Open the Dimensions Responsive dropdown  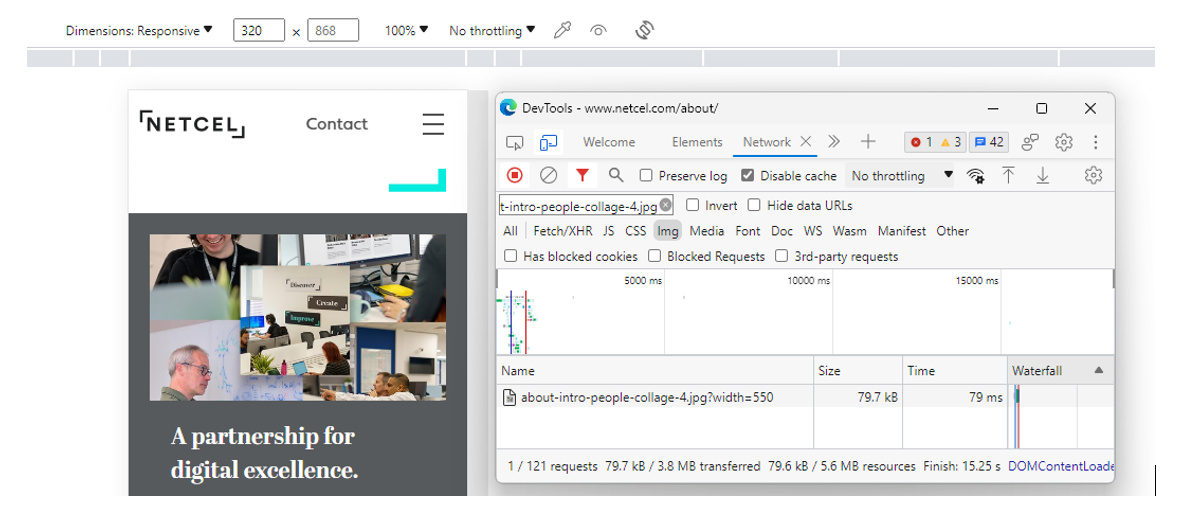[x=139, y=30]
